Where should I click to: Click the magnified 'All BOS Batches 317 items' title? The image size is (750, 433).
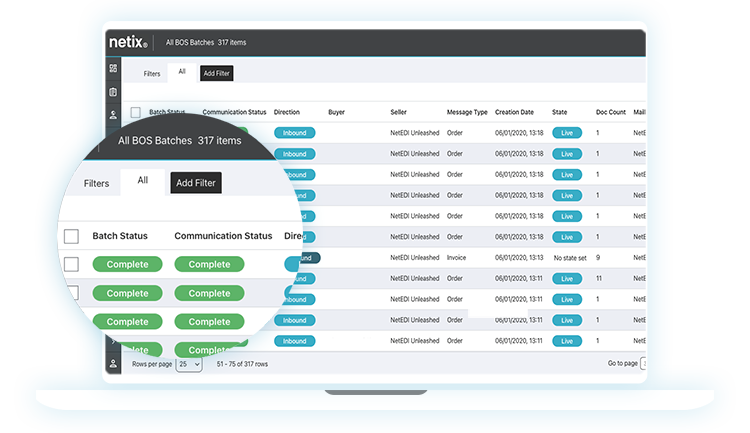point(179,141)
